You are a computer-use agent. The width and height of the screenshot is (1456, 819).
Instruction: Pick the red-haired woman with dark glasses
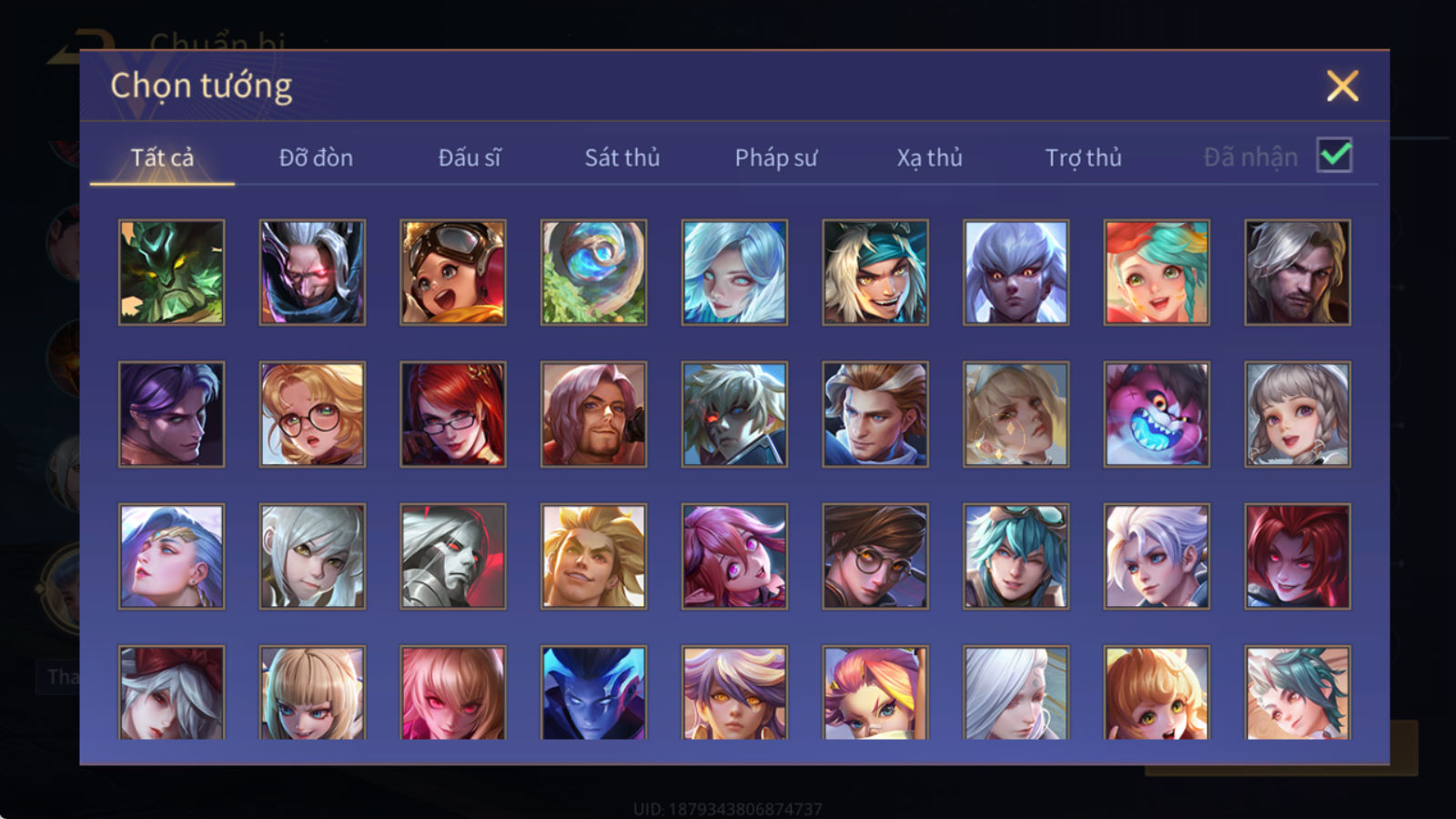pos(453,414)
